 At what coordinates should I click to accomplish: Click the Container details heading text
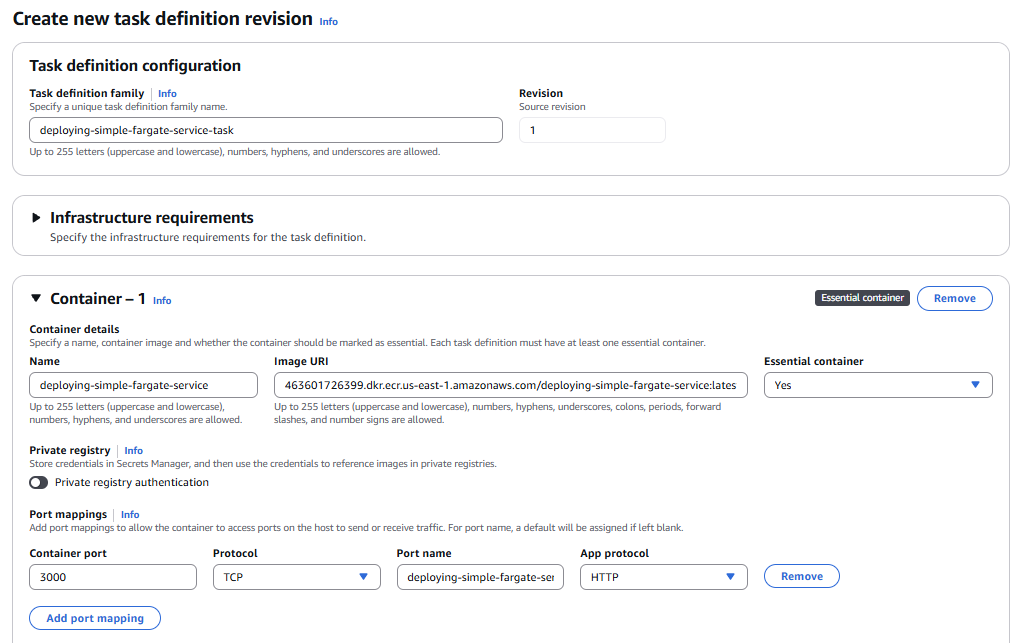click(x=74, y=329)
